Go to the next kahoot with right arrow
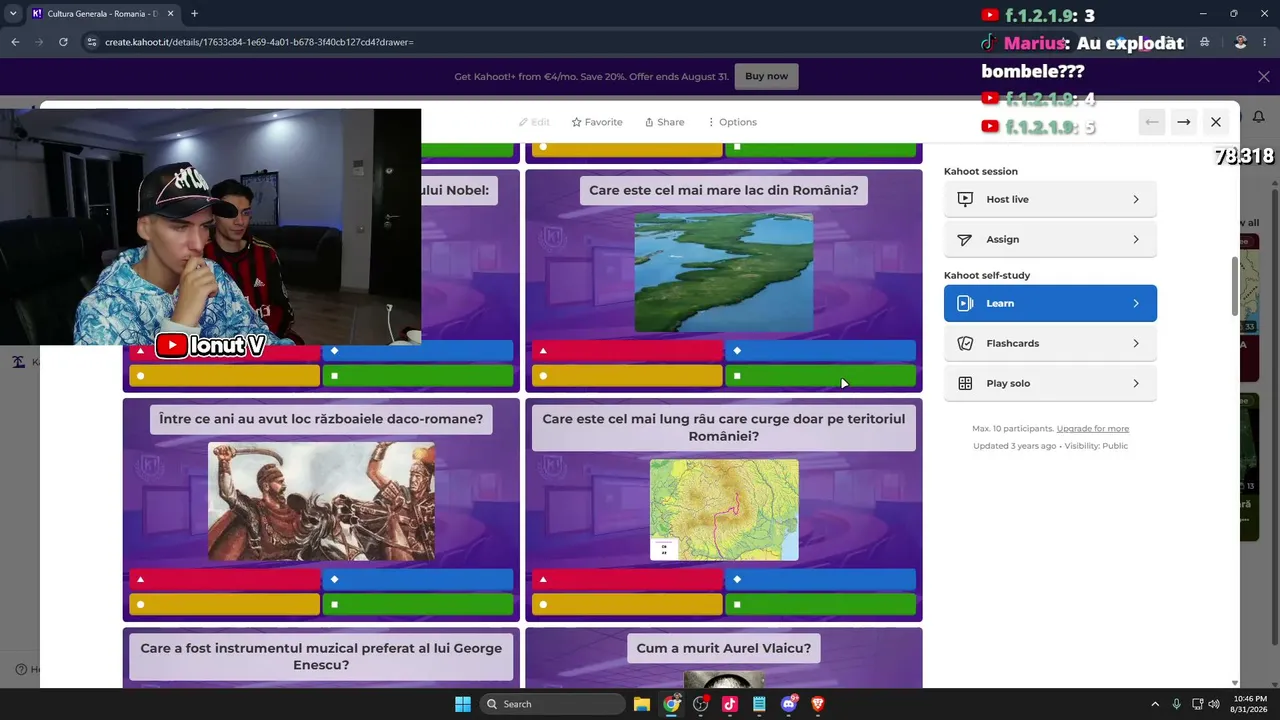Image resolution: width=1280 pixels, height=720 pixels. (x=1184, y=122)
